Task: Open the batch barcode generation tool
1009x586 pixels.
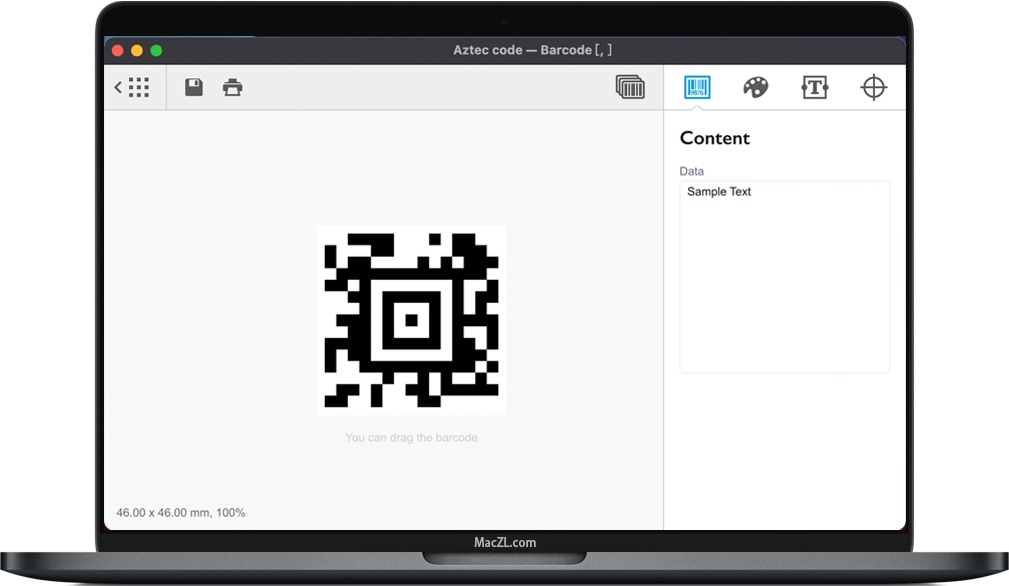Action: click(x=629, y=88)
